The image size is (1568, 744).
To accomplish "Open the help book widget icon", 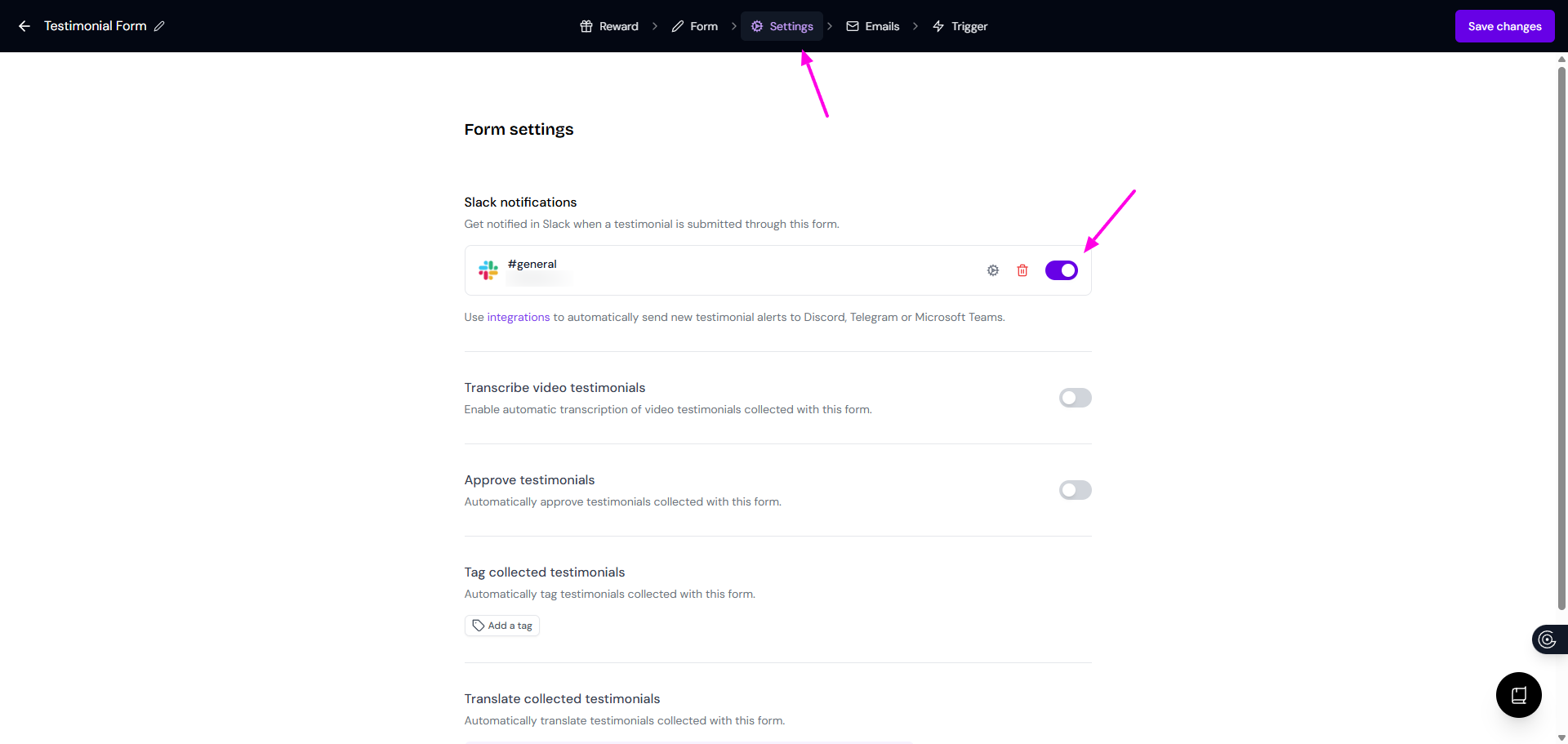I will click(1518, 695).
